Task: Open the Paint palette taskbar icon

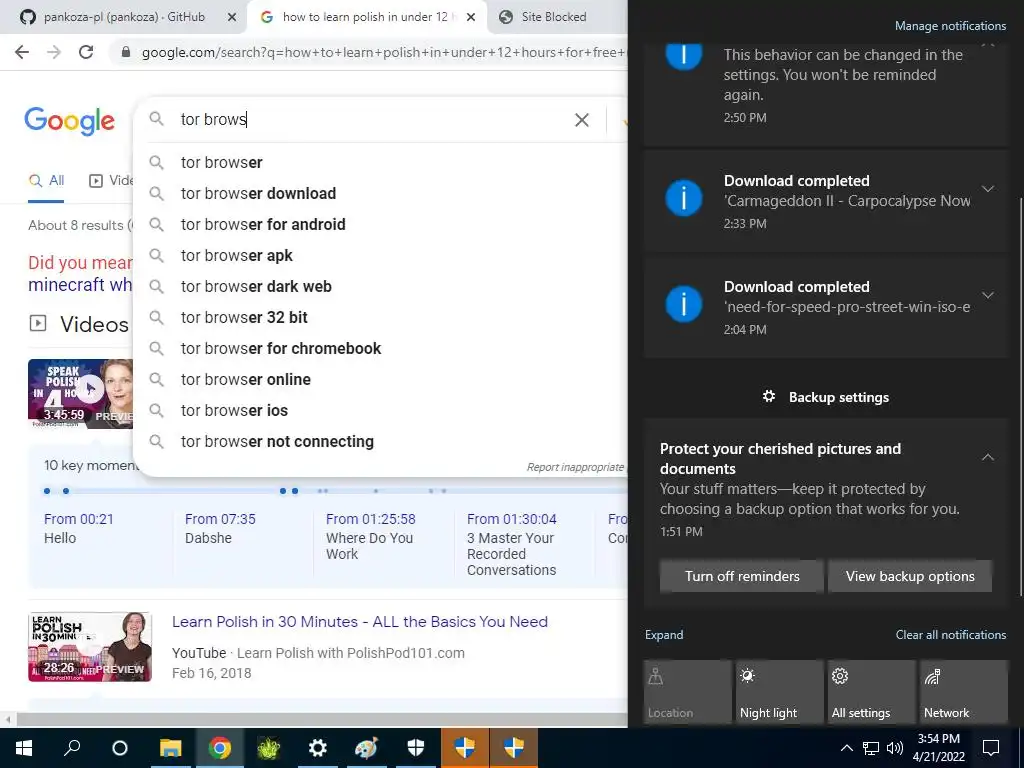Action: pyautogui.click(x=366, y=748)
